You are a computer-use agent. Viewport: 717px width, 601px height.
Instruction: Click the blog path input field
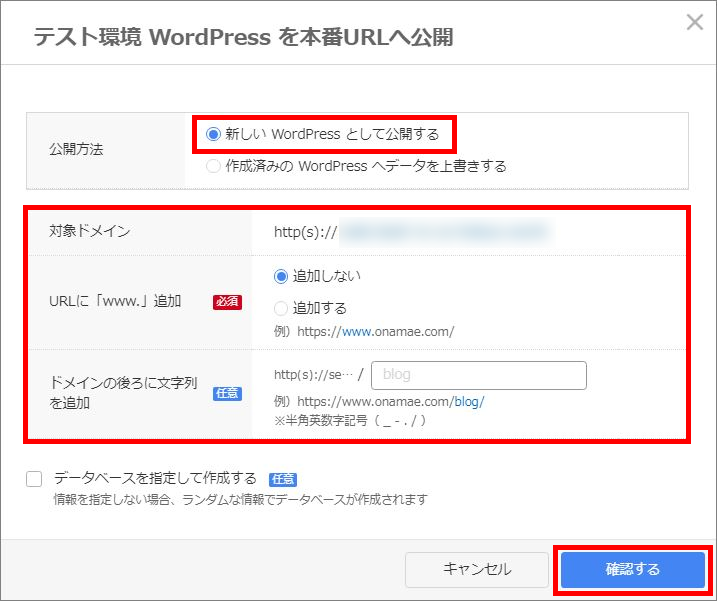(x=479, y=376)
